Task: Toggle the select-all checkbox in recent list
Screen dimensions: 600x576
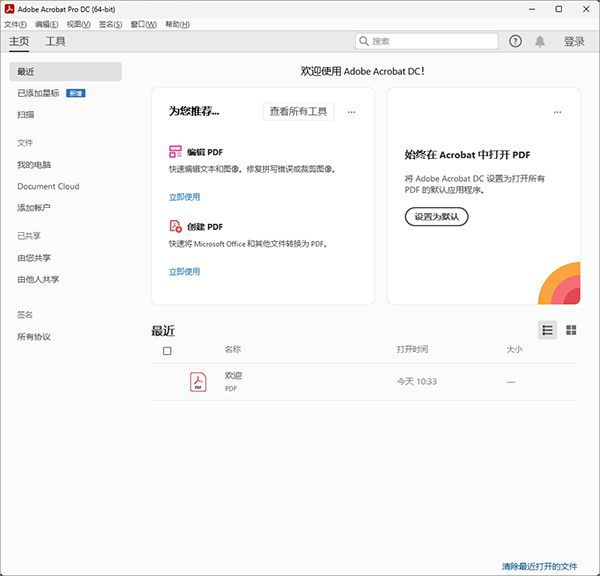Action: coord(167,351)
